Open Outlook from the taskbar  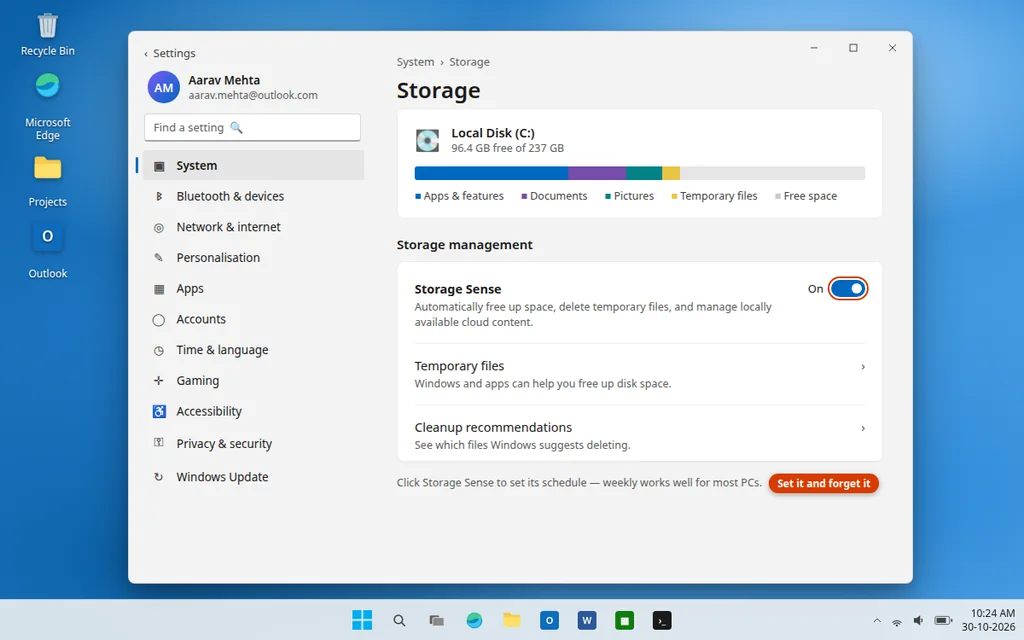point(549,620)
